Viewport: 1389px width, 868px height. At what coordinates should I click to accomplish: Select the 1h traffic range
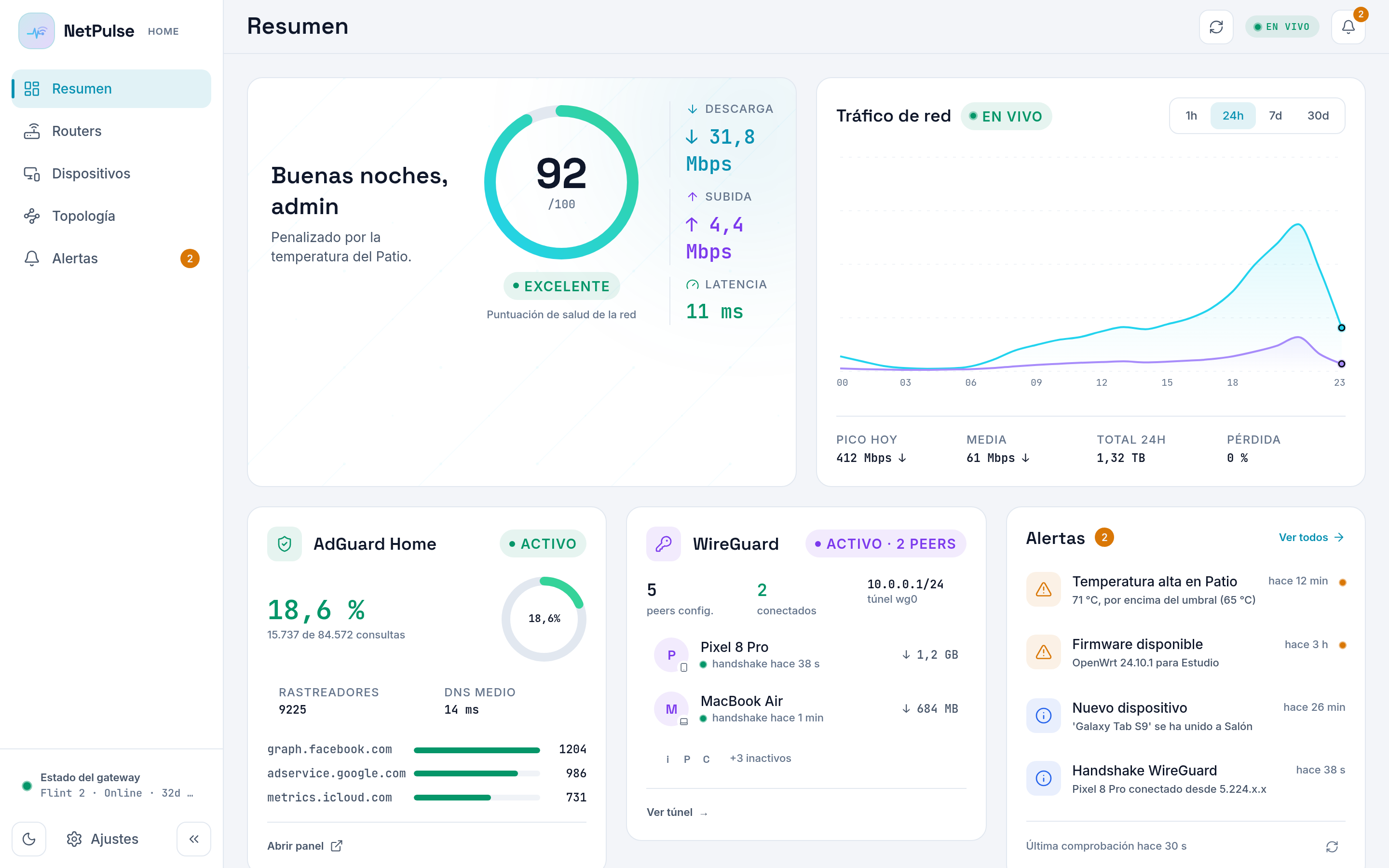1191,115
